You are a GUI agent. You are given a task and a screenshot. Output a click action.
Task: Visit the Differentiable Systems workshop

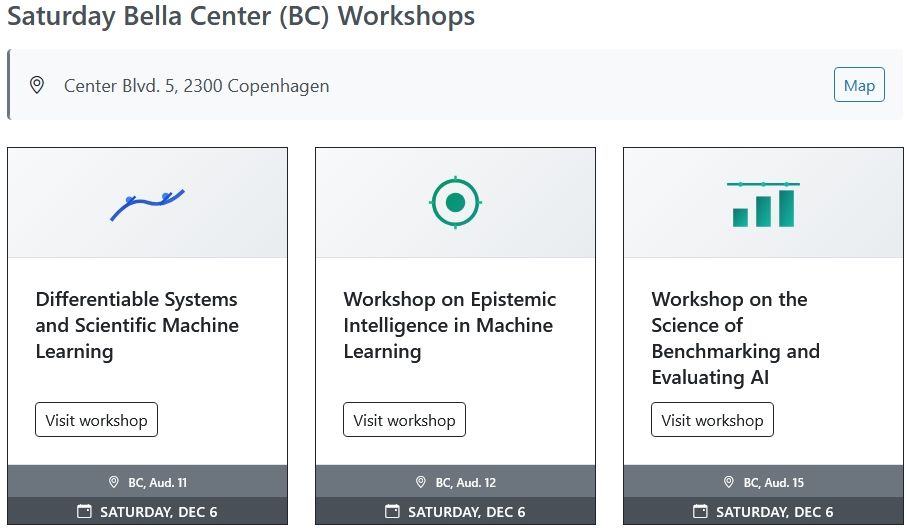pos(96,420)
